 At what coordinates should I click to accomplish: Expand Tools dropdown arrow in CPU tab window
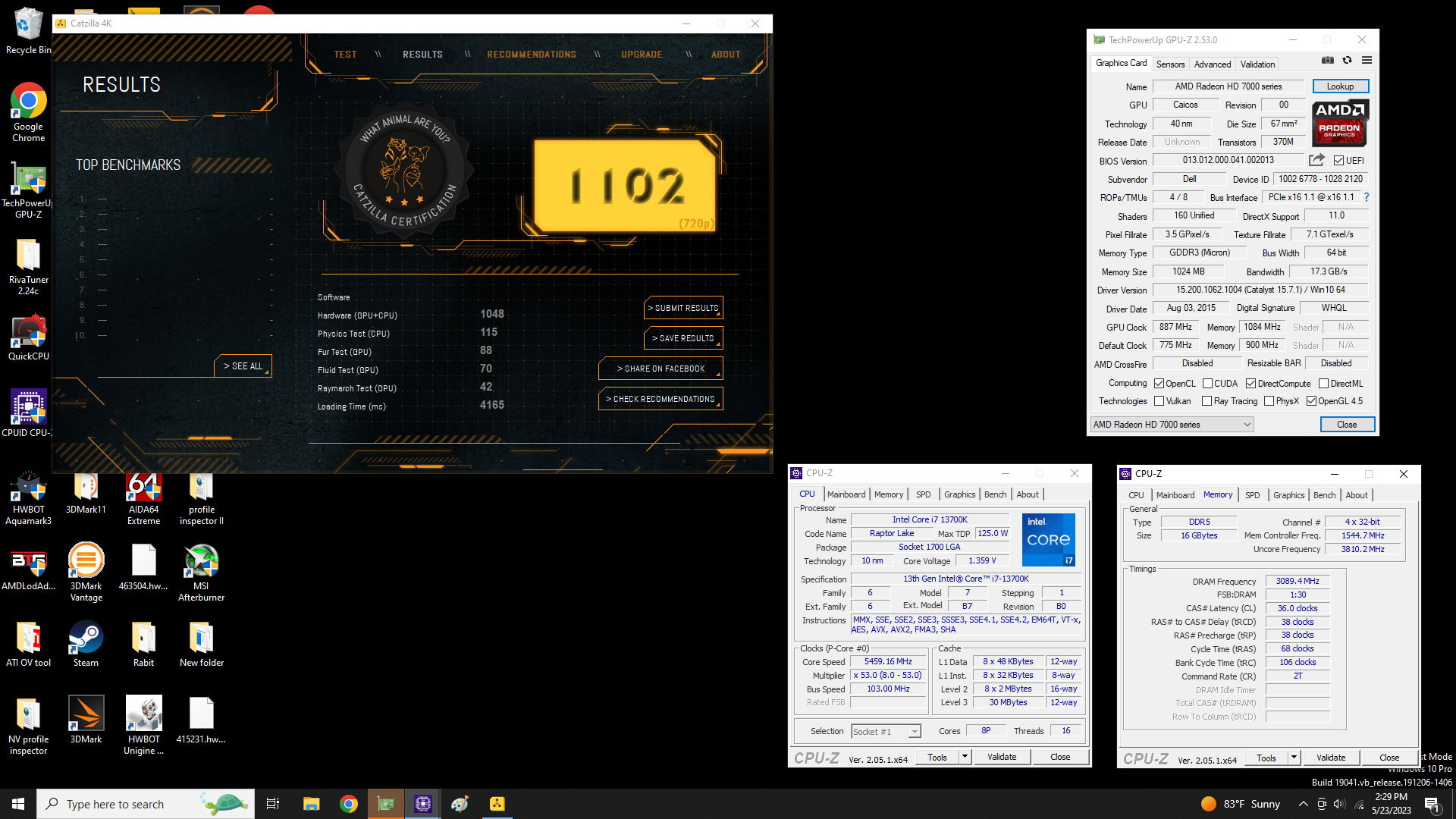(965, 757)
